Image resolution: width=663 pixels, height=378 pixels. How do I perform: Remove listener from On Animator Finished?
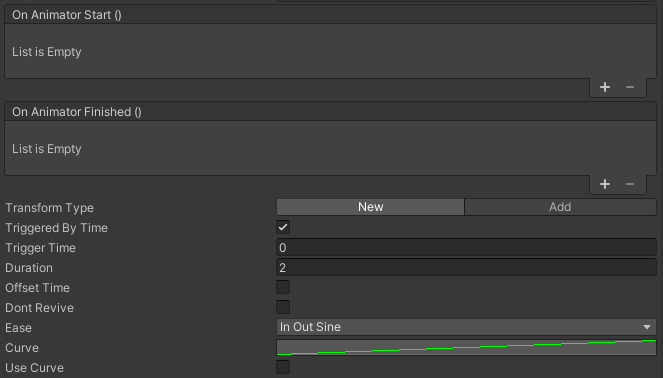(x=630, y=184)
